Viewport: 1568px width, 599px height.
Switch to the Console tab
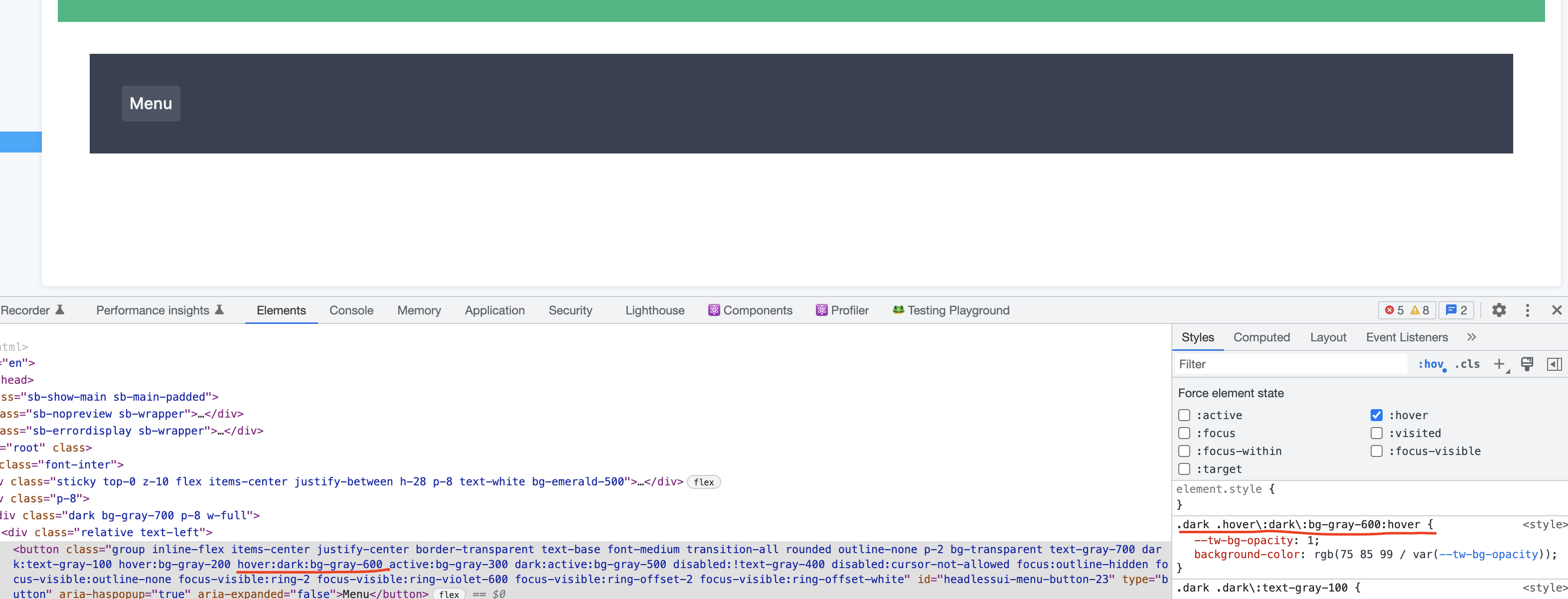[x=351, y=310]
